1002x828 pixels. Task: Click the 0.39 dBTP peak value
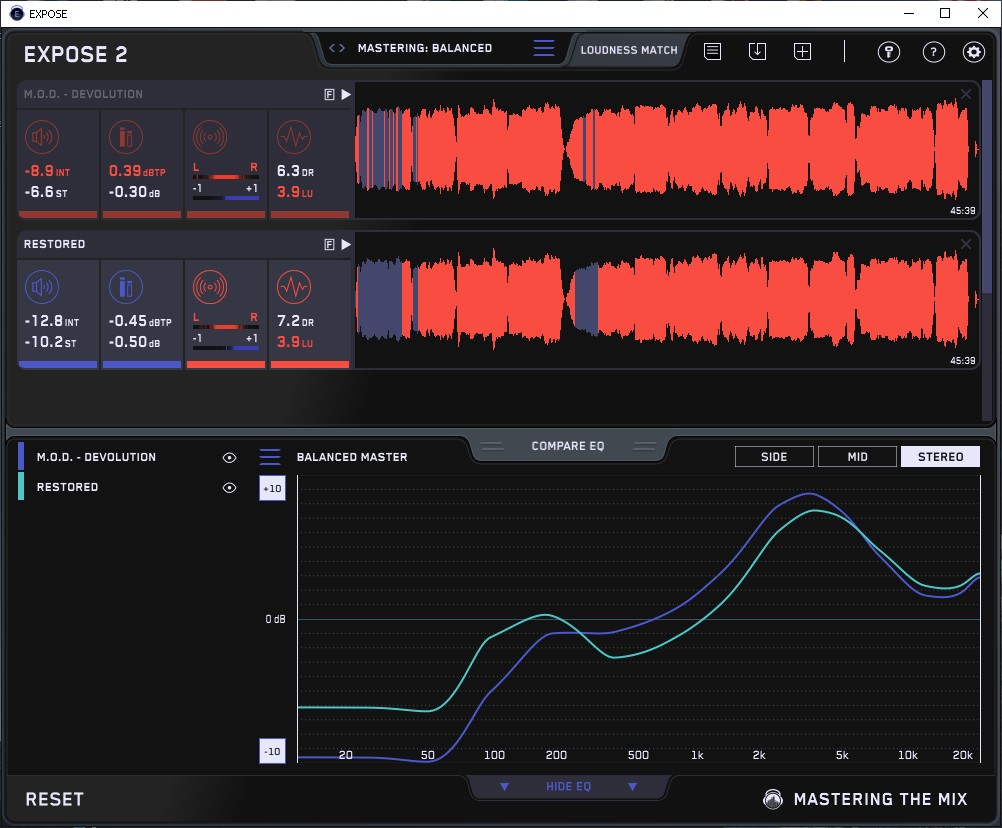[137, 171]
